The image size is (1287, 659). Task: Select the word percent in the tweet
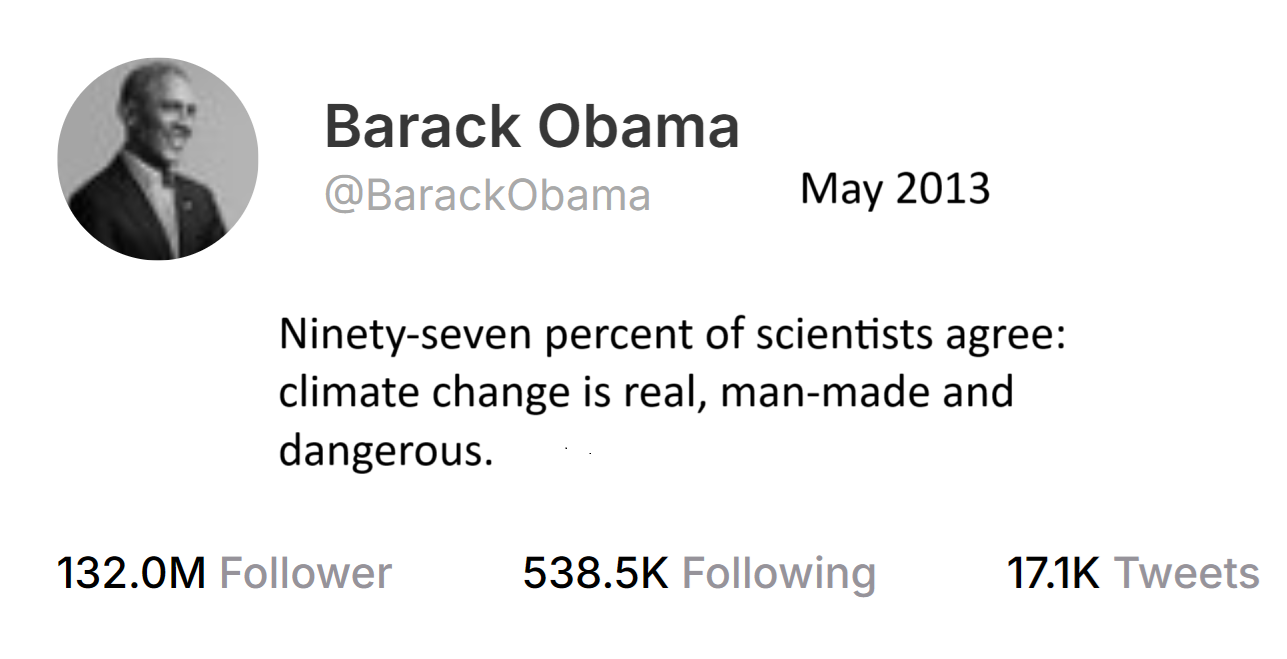click(x=611, y=336)
